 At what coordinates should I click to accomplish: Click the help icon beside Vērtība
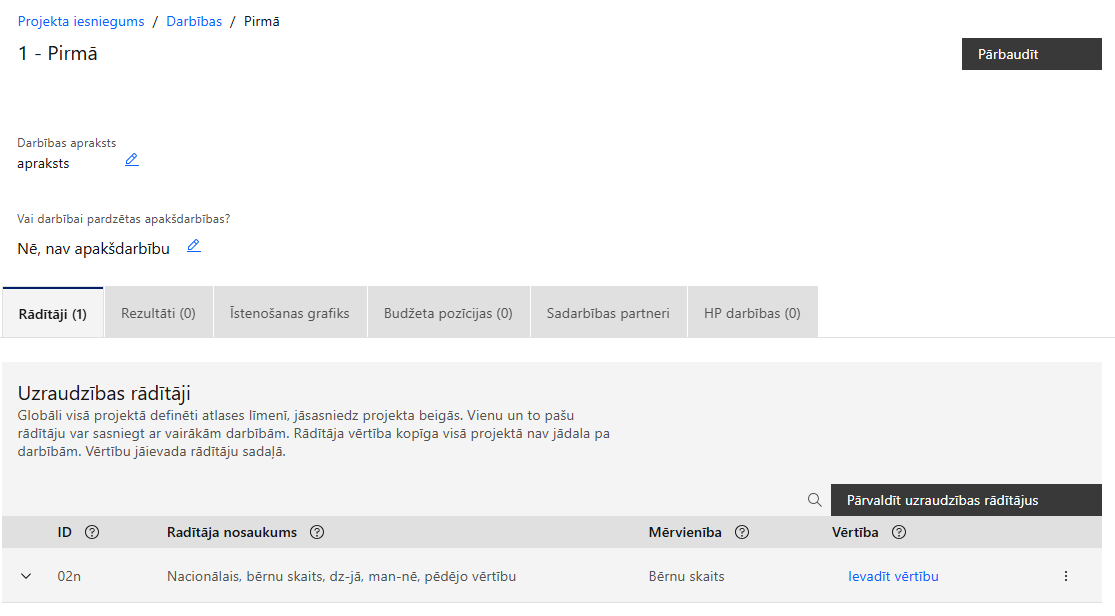pos(899,532)
